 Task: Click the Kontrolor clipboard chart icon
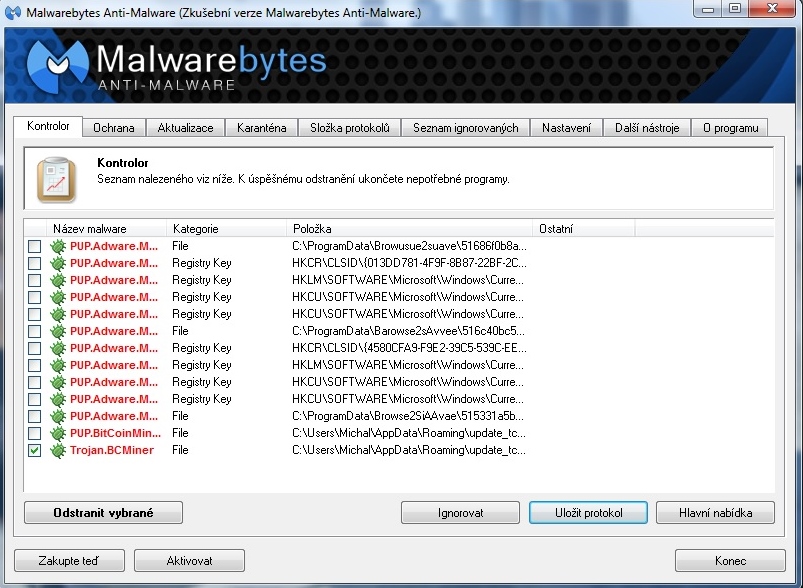pyautogui.click(x=56, y=179)
